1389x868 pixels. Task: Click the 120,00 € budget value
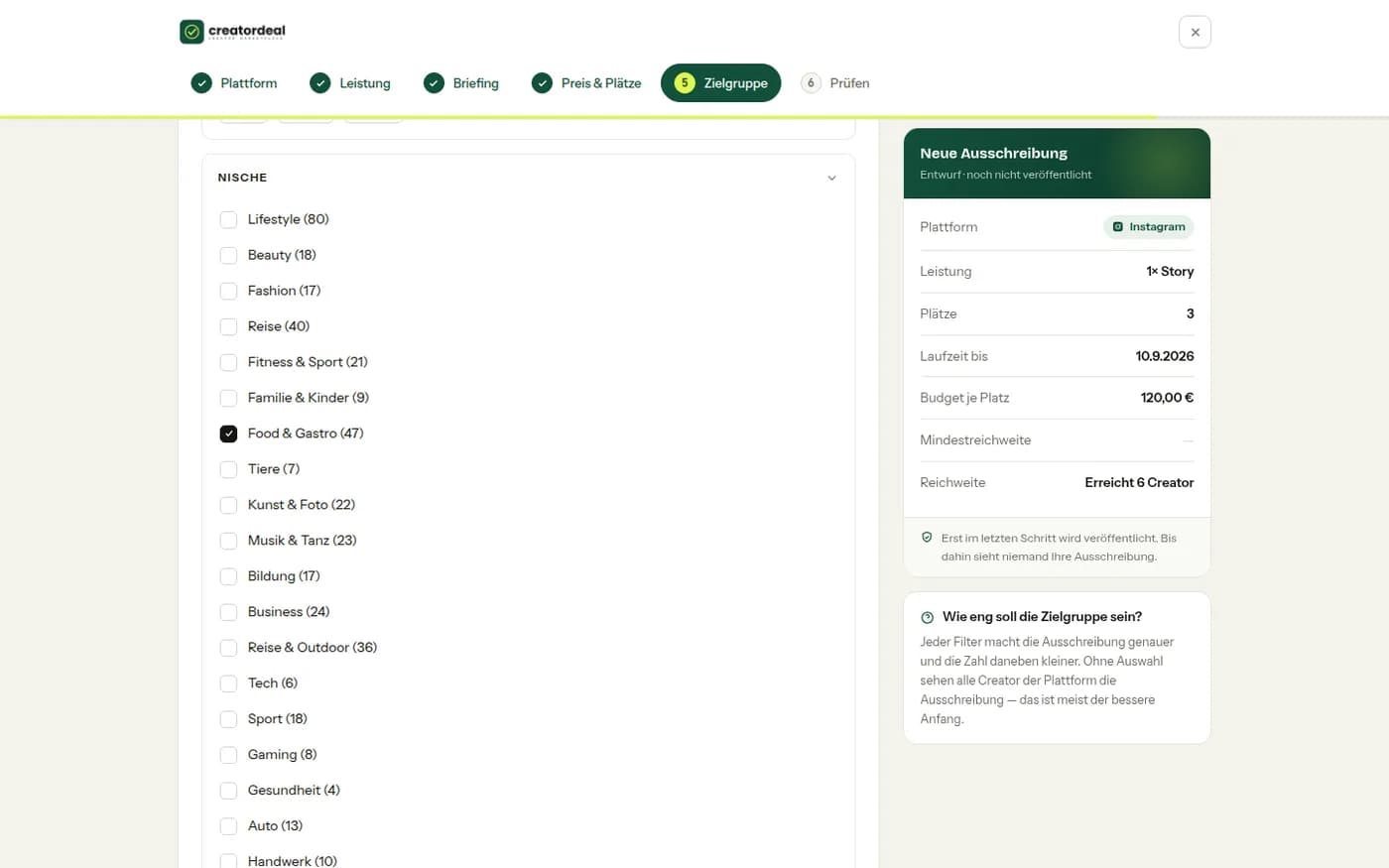pos(1167,398)
